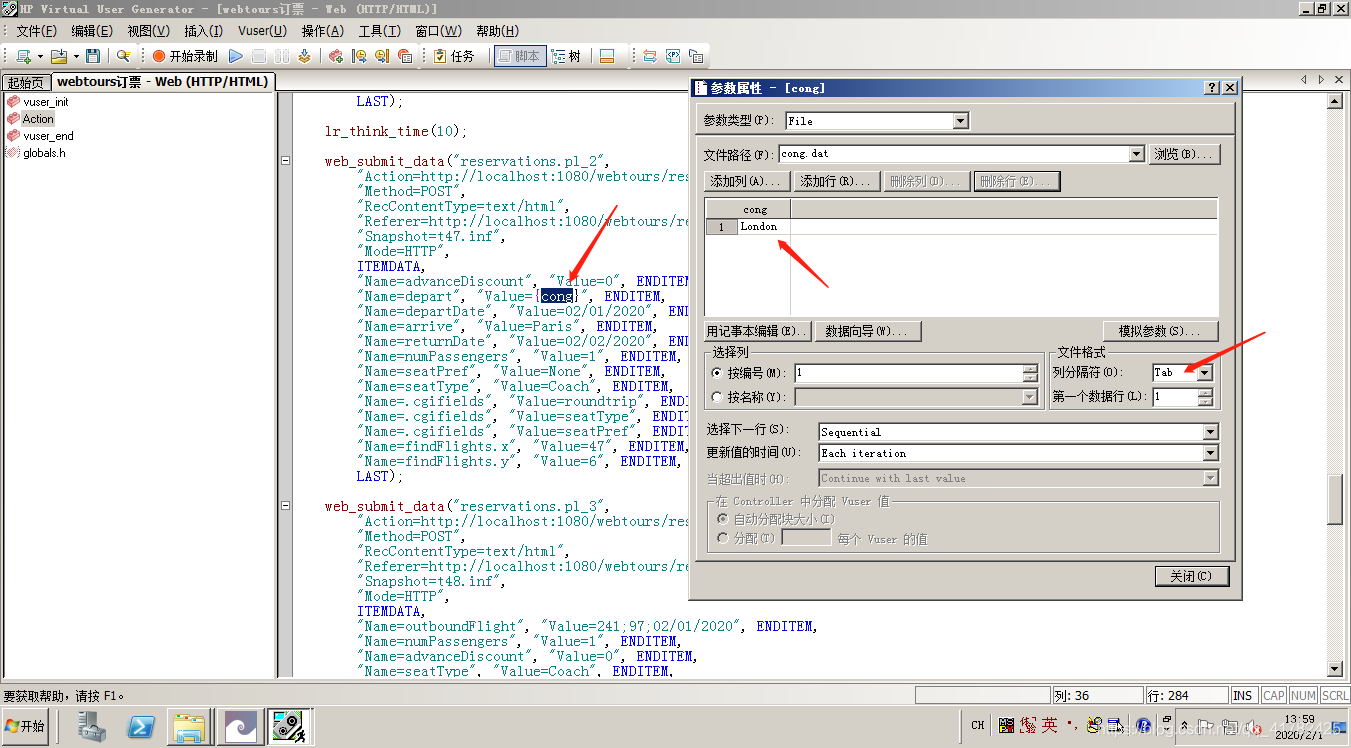Click the 添加行(R)... button
The image size is (1351, 748).
pyautogui.click(x=836, y=181)
